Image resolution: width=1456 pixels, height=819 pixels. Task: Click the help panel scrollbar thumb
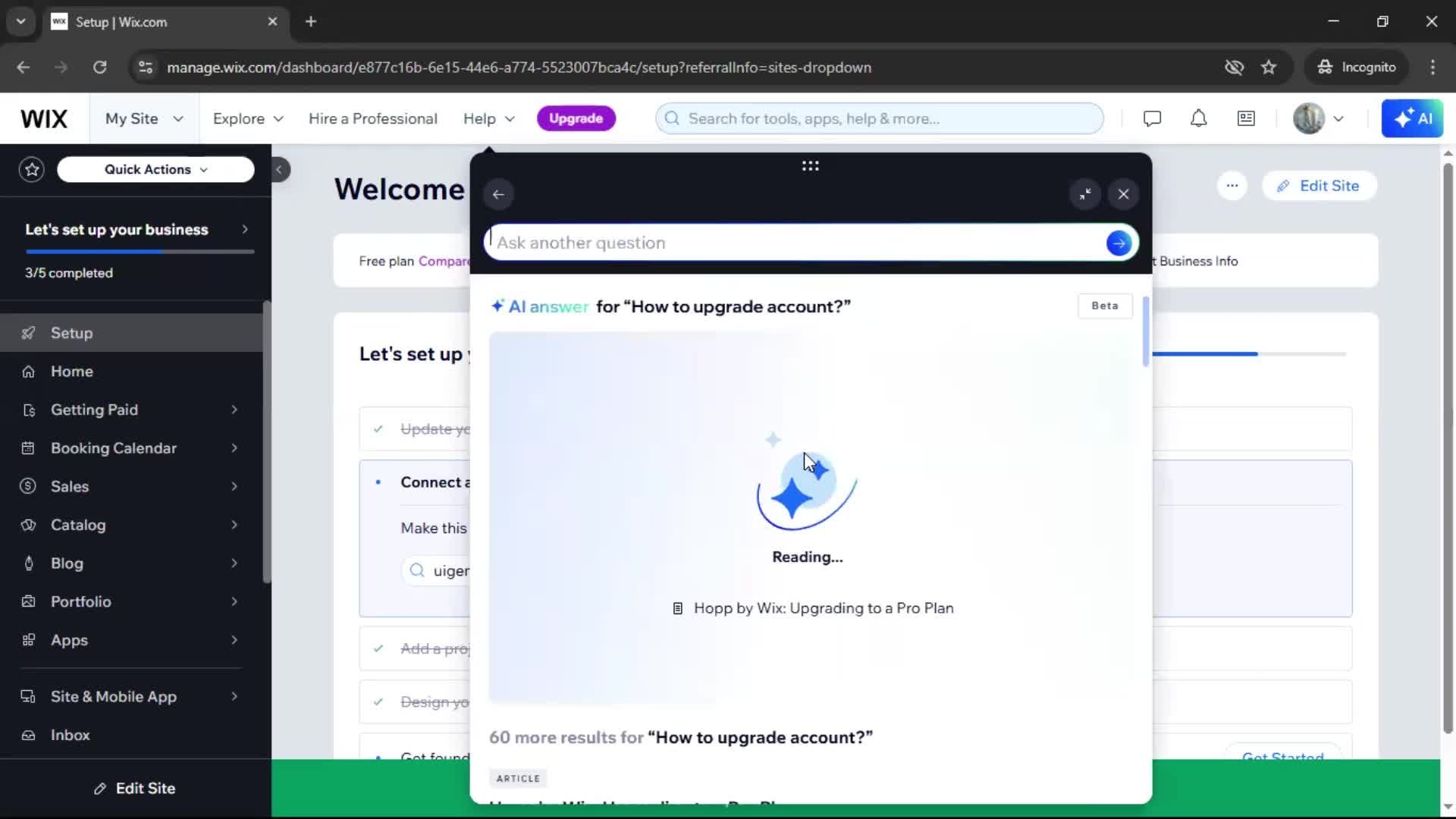click(1145, 331)
